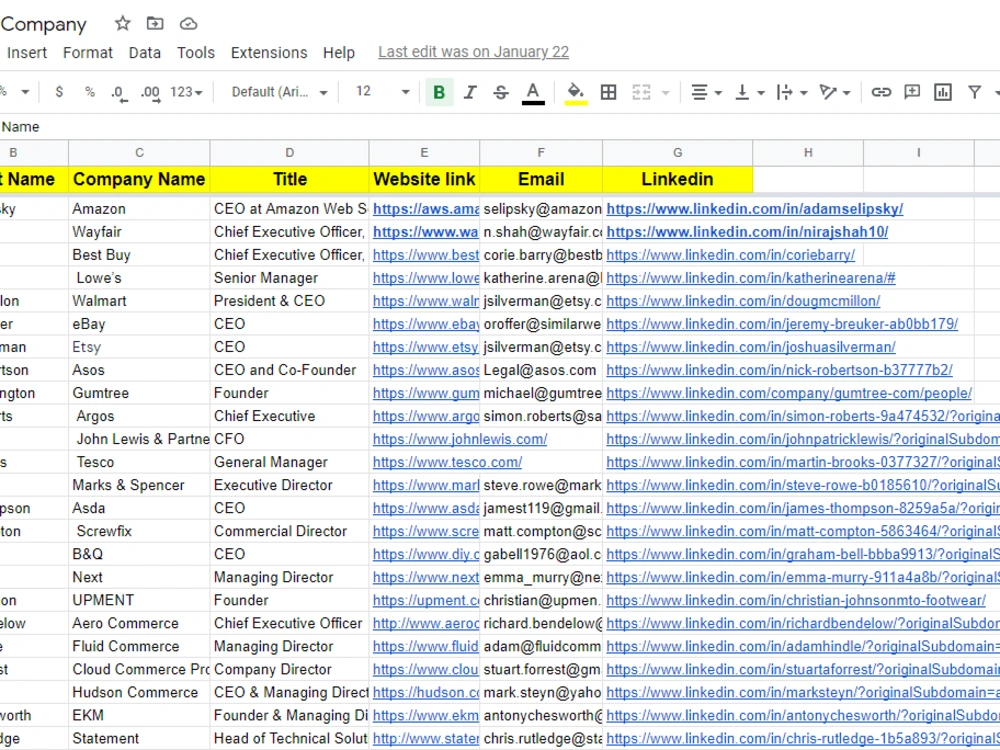Image resolution: width=1000 pixels, height=750 pixels.
Task: Click merge cells icon
Action: click(x=641, y=92)
